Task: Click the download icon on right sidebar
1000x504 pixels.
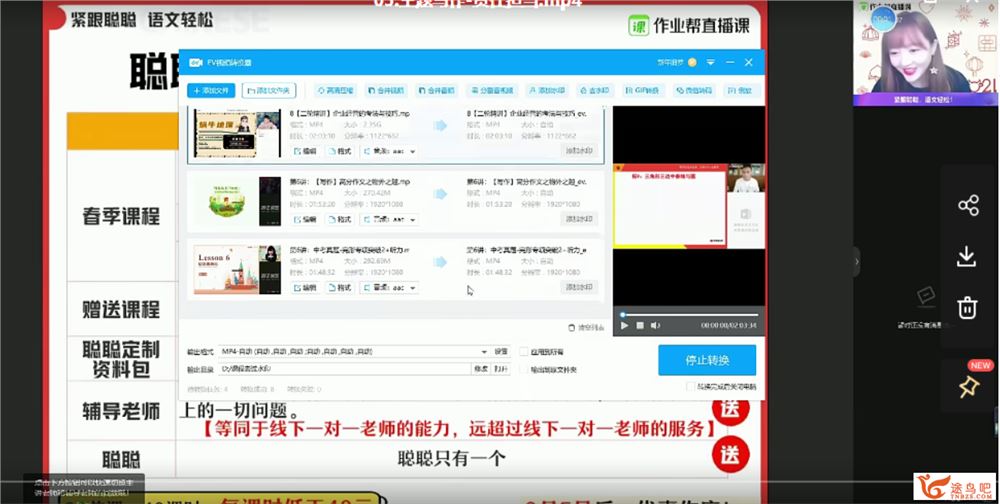Action: click(x=967, y=256)
